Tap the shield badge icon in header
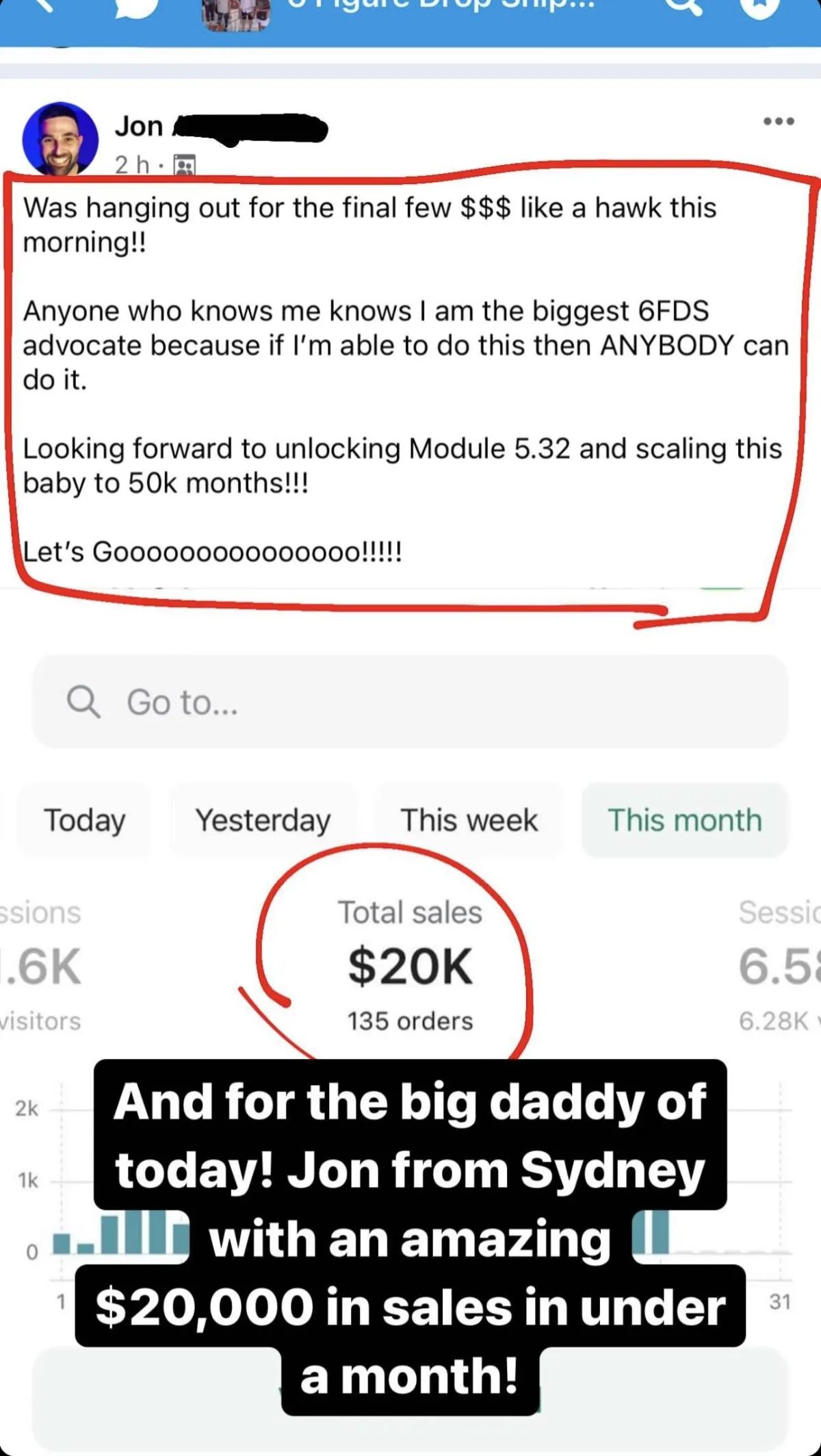This screenshot has height=1456, width=821. click(x=759, y=7)
